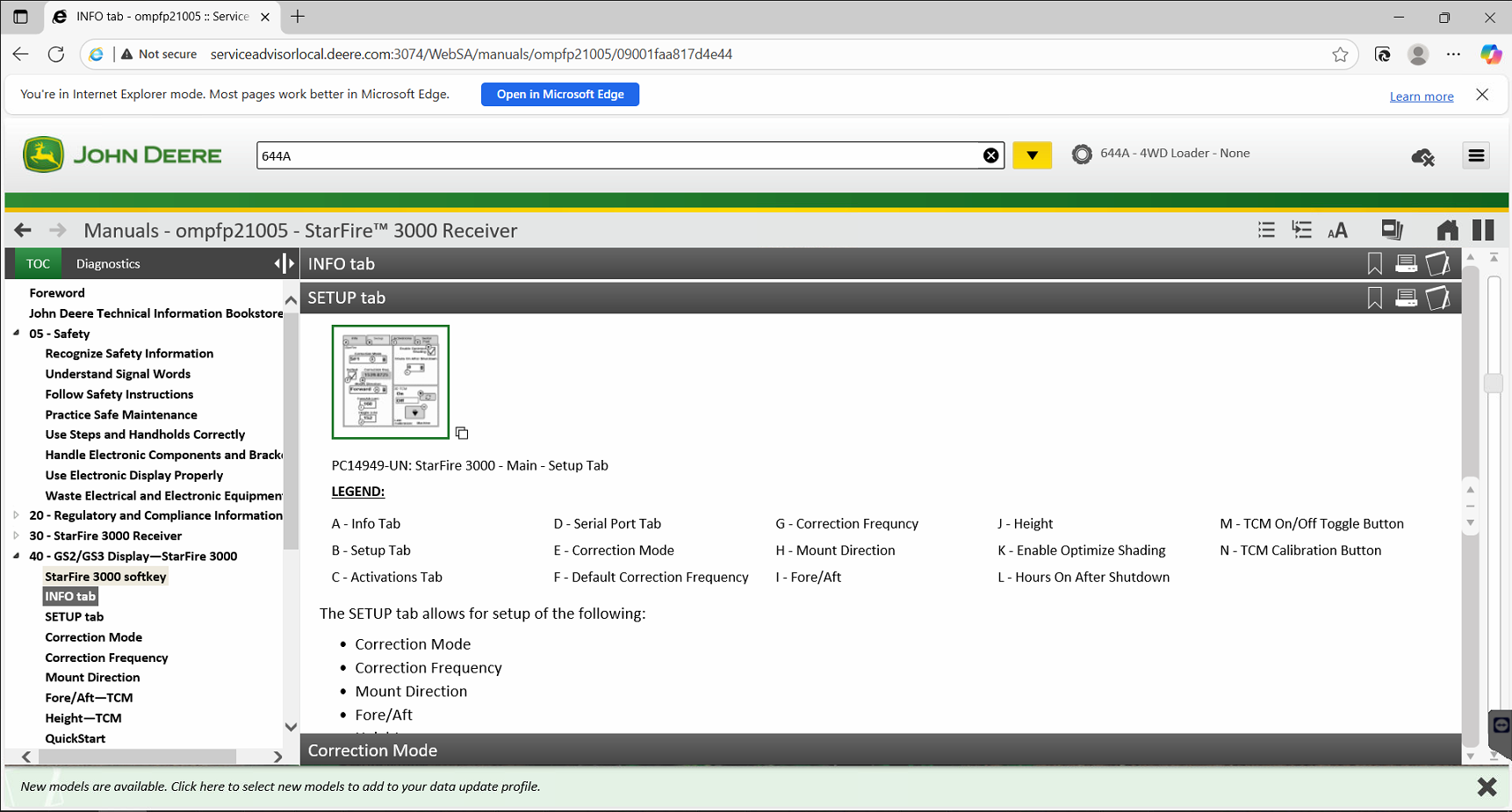This screenshot has height=812, width=1512.
Task: Expand 30 - StarFire 3000 Receiver node
Action: (x=17, y=535)
